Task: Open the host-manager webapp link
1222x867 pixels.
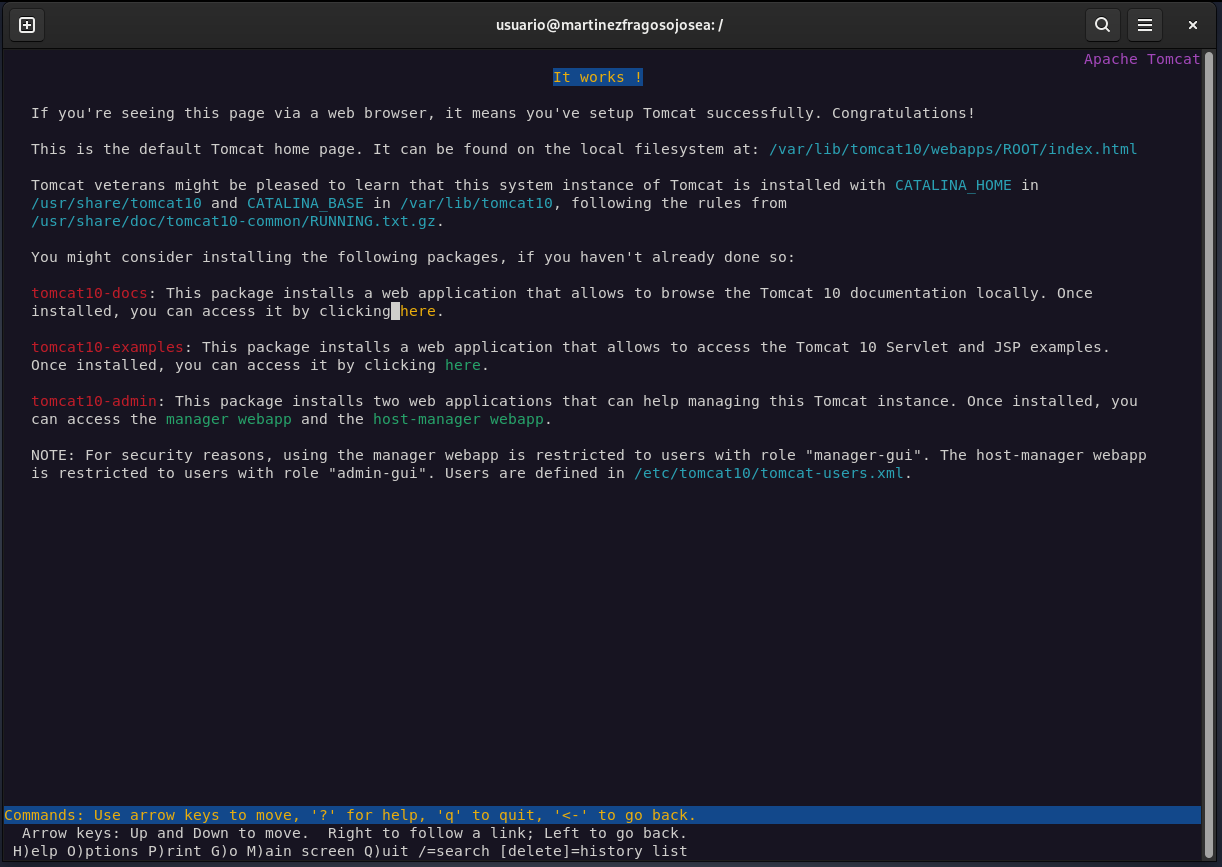Action: tap(458, 419)
